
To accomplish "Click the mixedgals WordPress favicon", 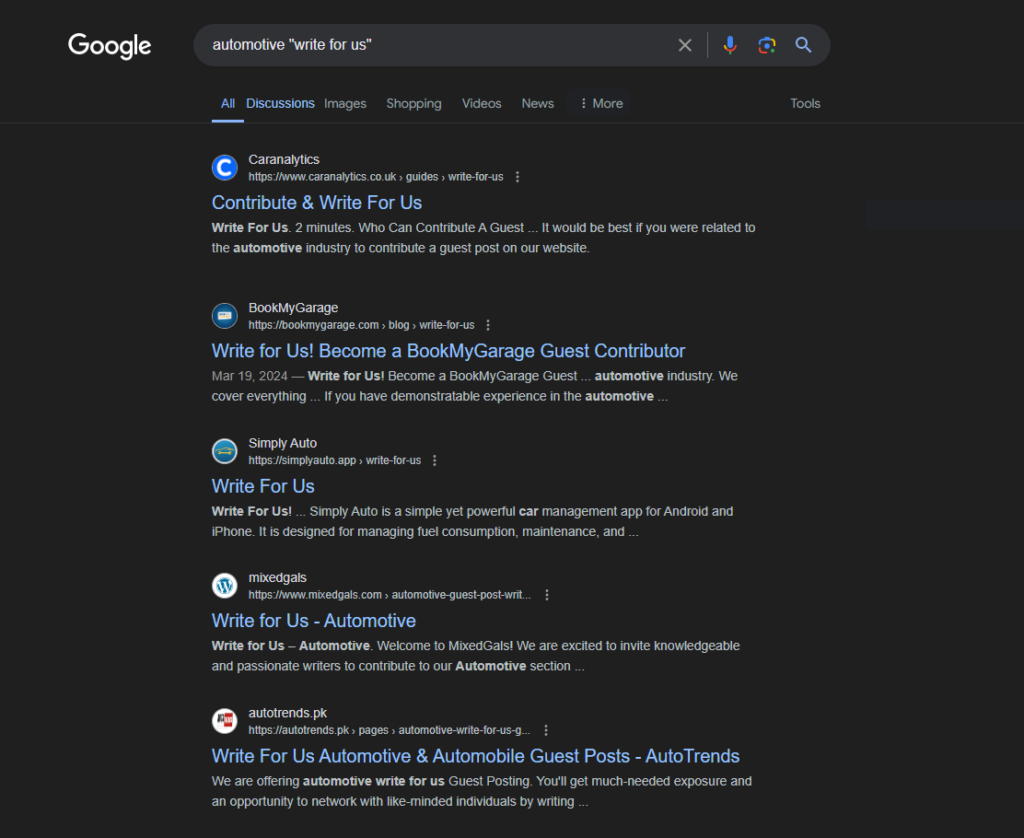I will (x=224, y=586).
